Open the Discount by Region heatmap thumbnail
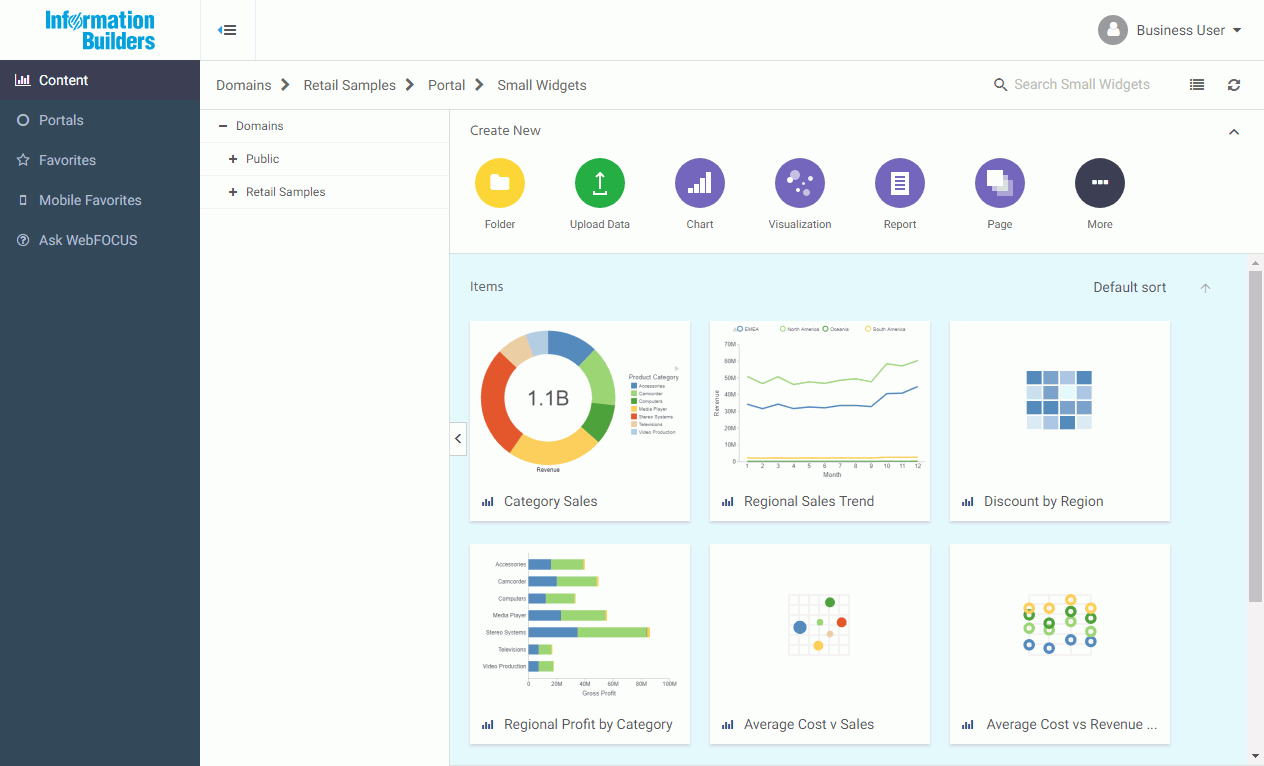Image resolution: width=1264 pixels, height=766 pixels. (x=1060, y=399)
